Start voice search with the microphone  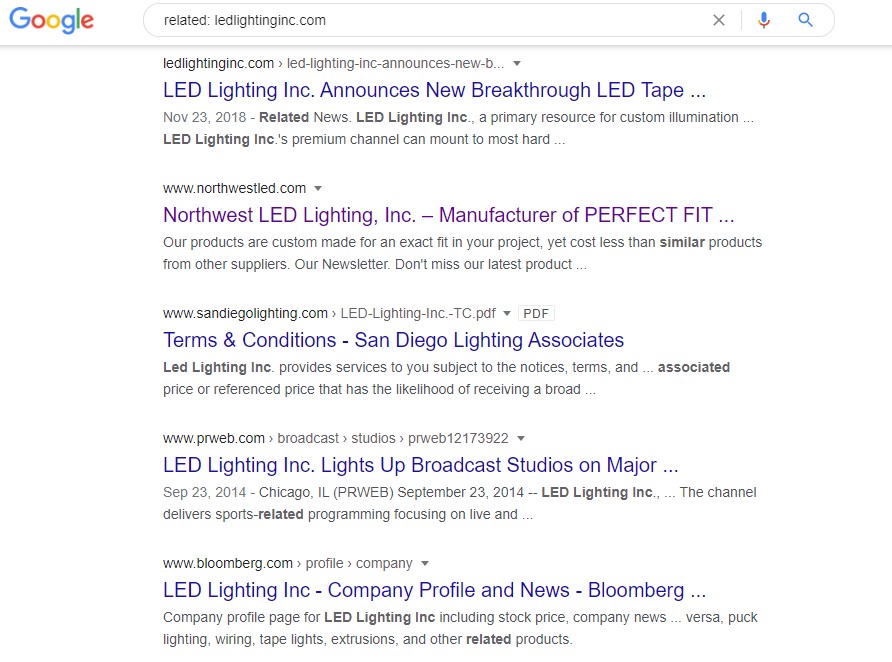[764, 20]
